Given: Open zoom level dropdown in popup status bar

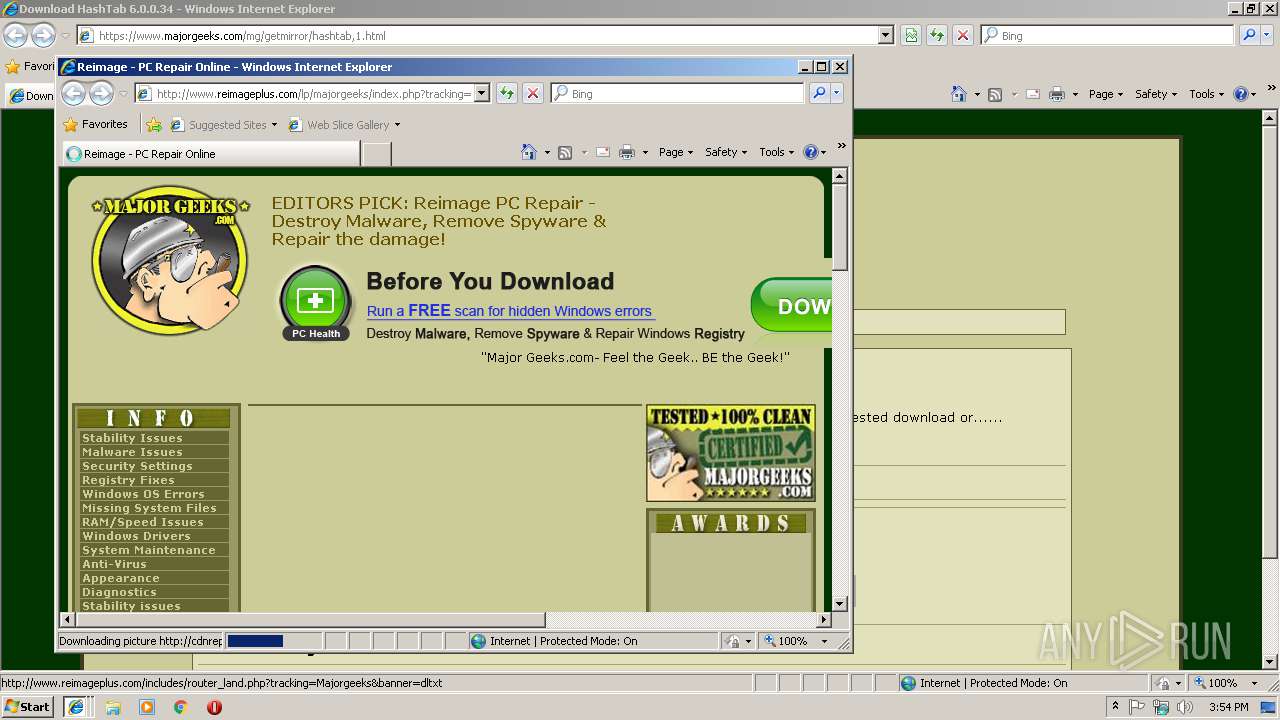Looking at the screenshot, I should (x=824, y=641).
